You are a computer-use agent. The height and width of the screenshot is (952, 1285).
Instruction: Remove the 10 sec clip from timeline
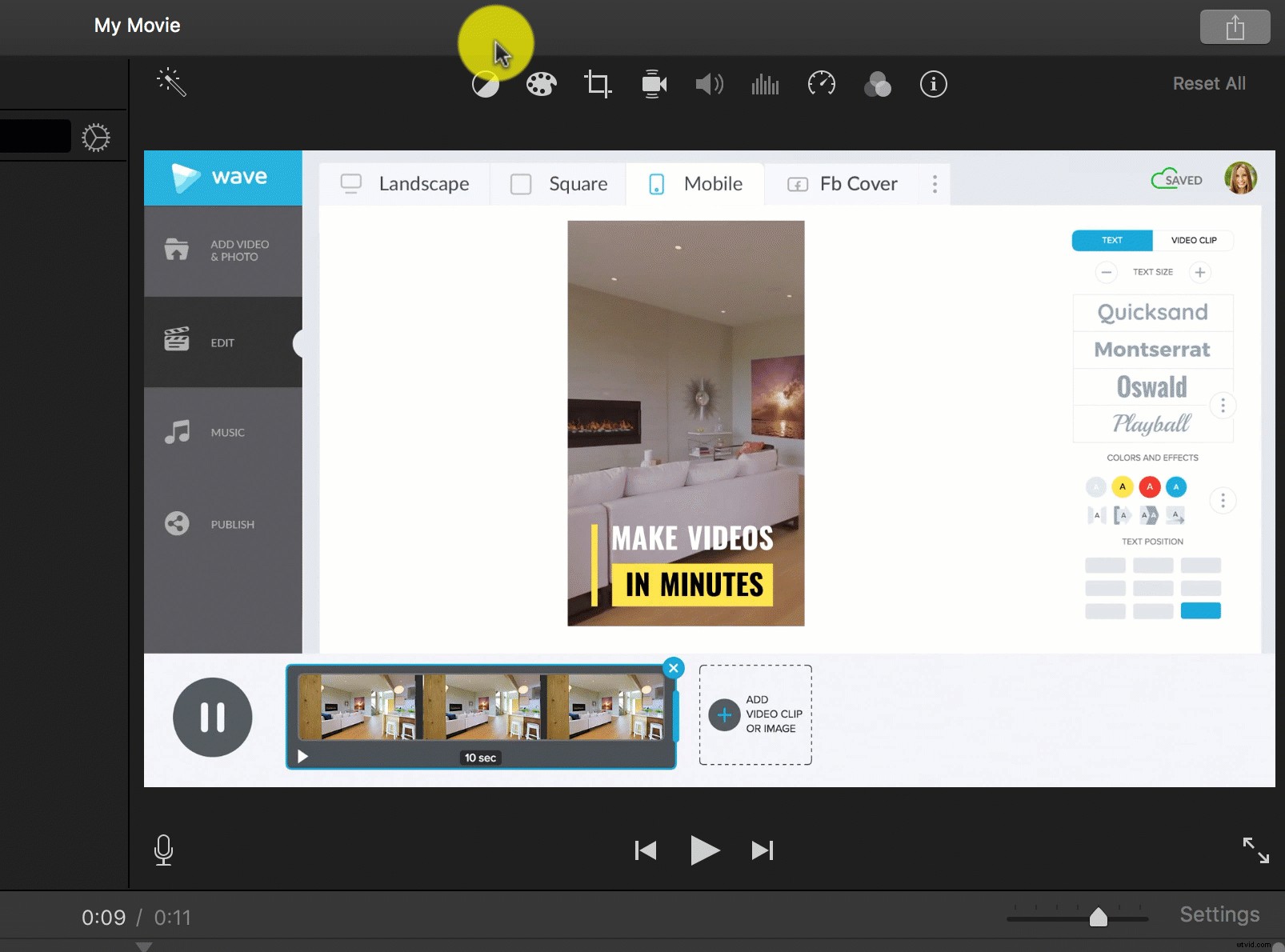674,667
